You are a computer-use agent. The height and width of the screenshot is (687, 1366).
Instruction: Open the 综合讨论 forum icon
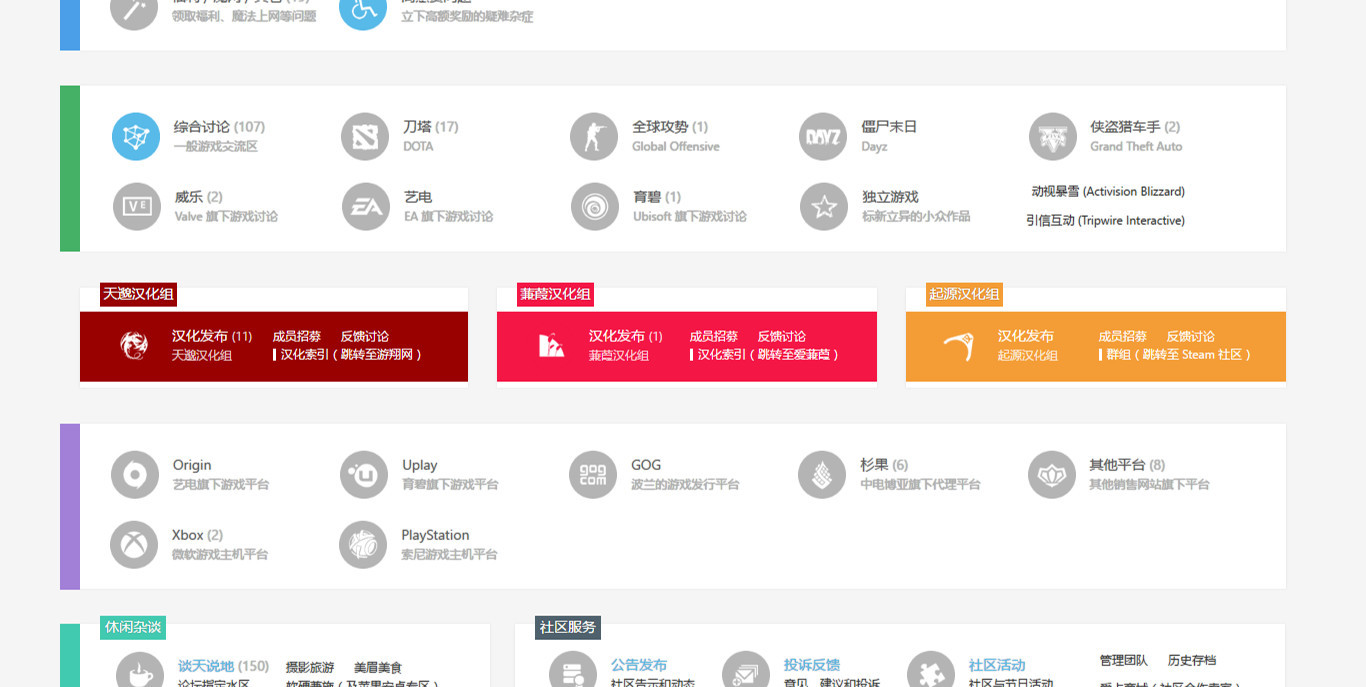coord(135,136)
